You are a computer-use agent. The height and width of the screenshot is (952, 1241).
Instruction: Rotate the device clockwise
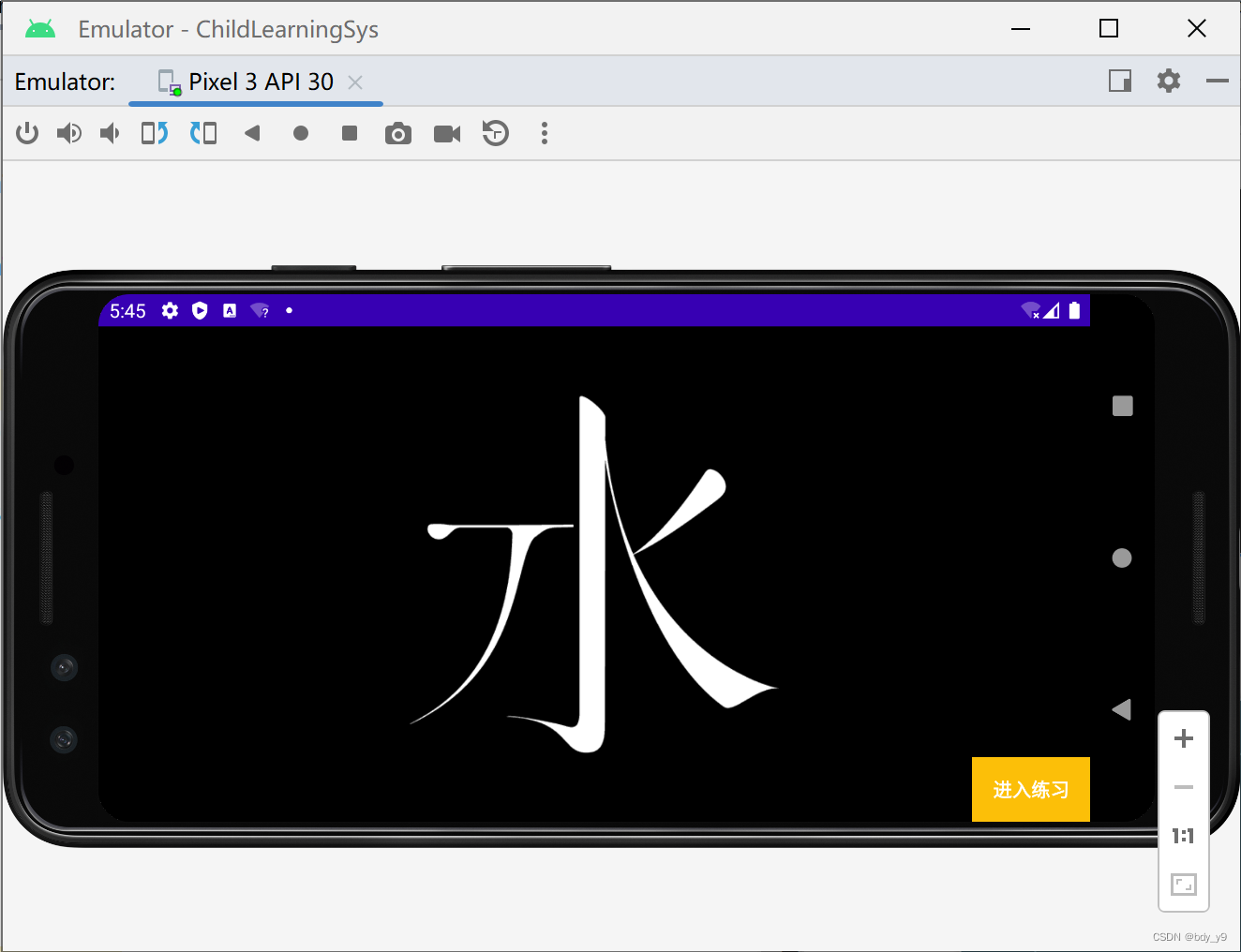click(203, 133)
